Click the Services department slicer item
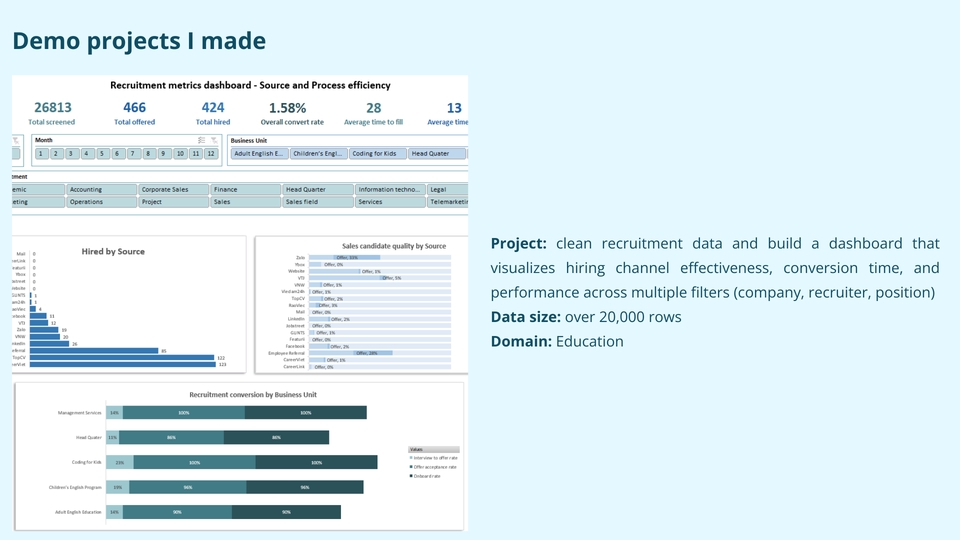This screenshot has width=960, height=540. [x=390, y=202]
